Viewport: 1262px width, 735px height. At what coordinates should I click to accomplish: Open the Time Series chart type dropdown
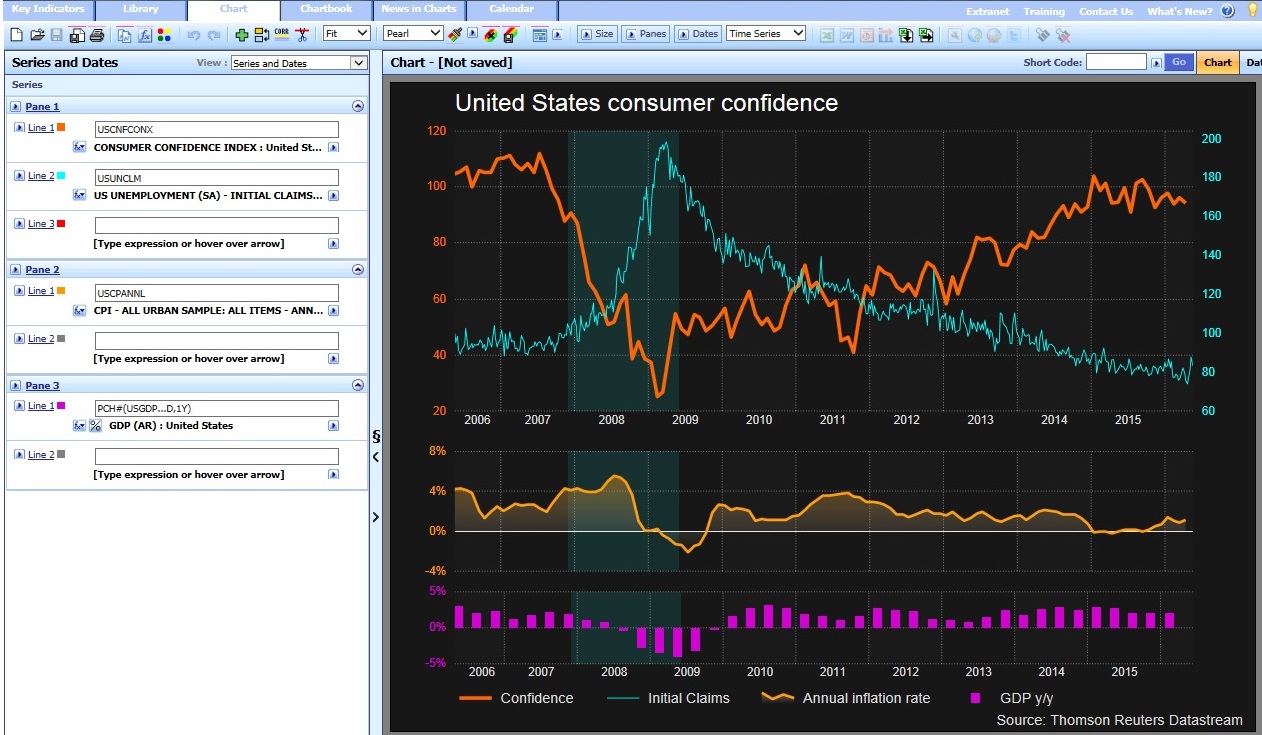click(x=766, y=34)
